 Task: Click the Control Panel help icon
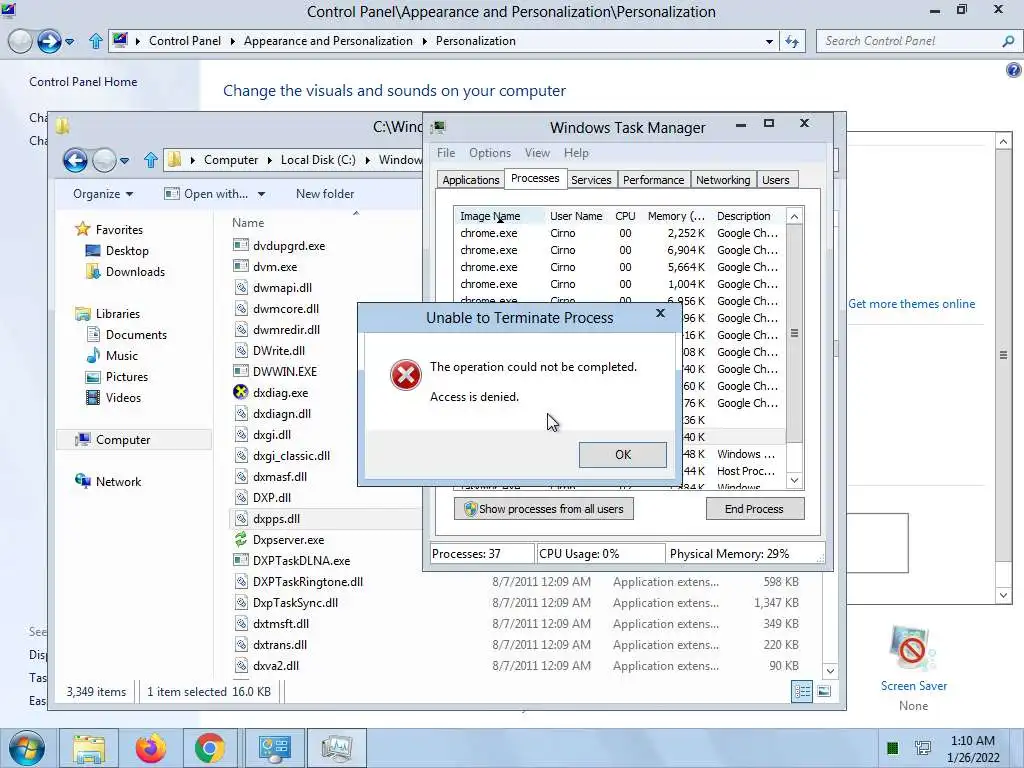[x=1014, y=70]
